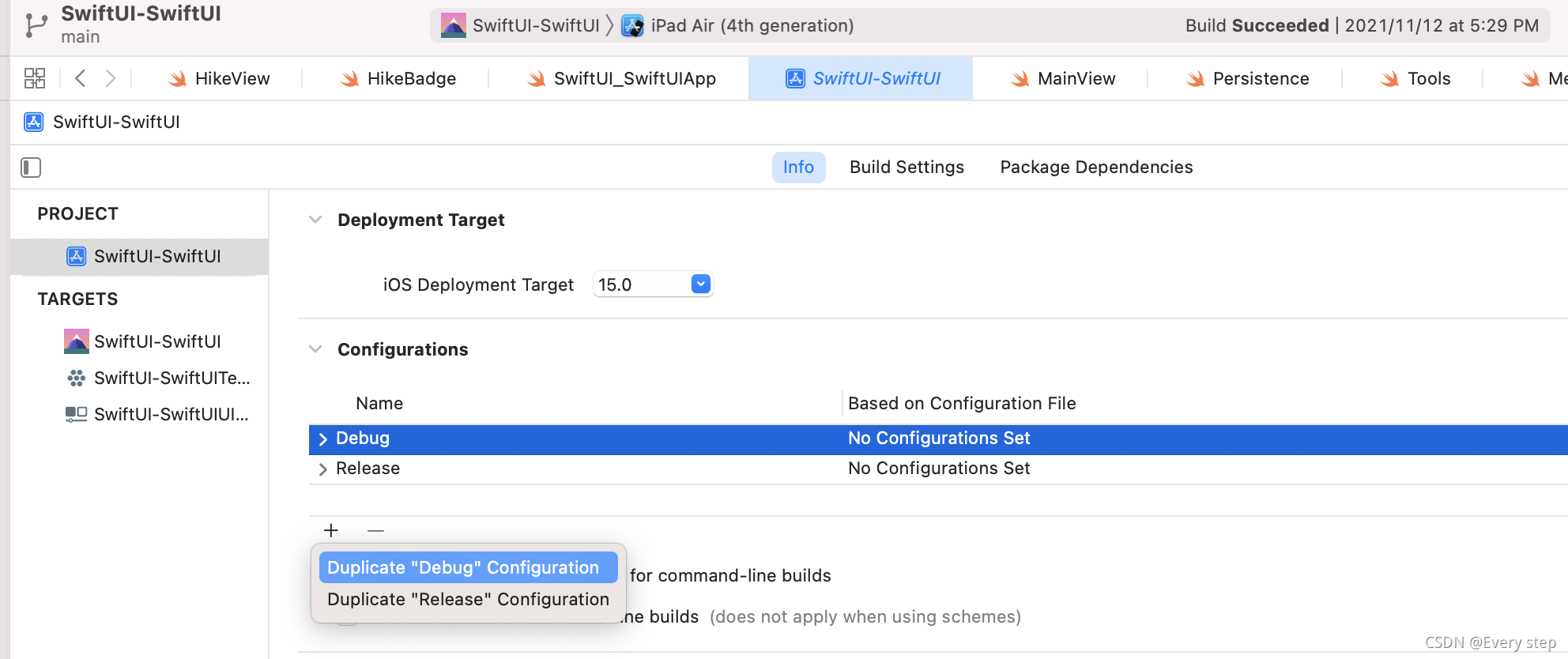Select the Info tab

pyautogui.click(x=798, y=168)
